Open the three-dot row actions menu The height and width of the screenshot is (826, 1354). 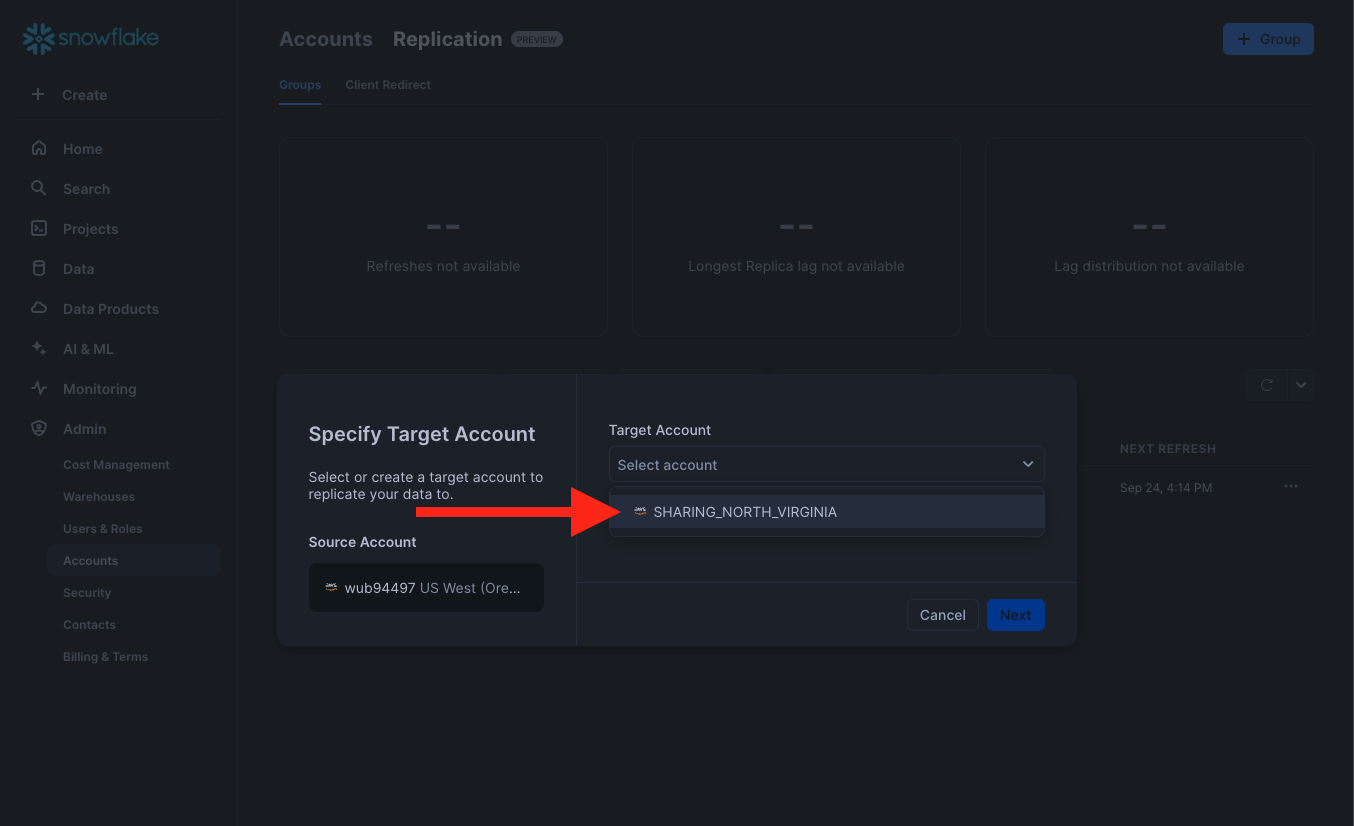[1291, 487]
